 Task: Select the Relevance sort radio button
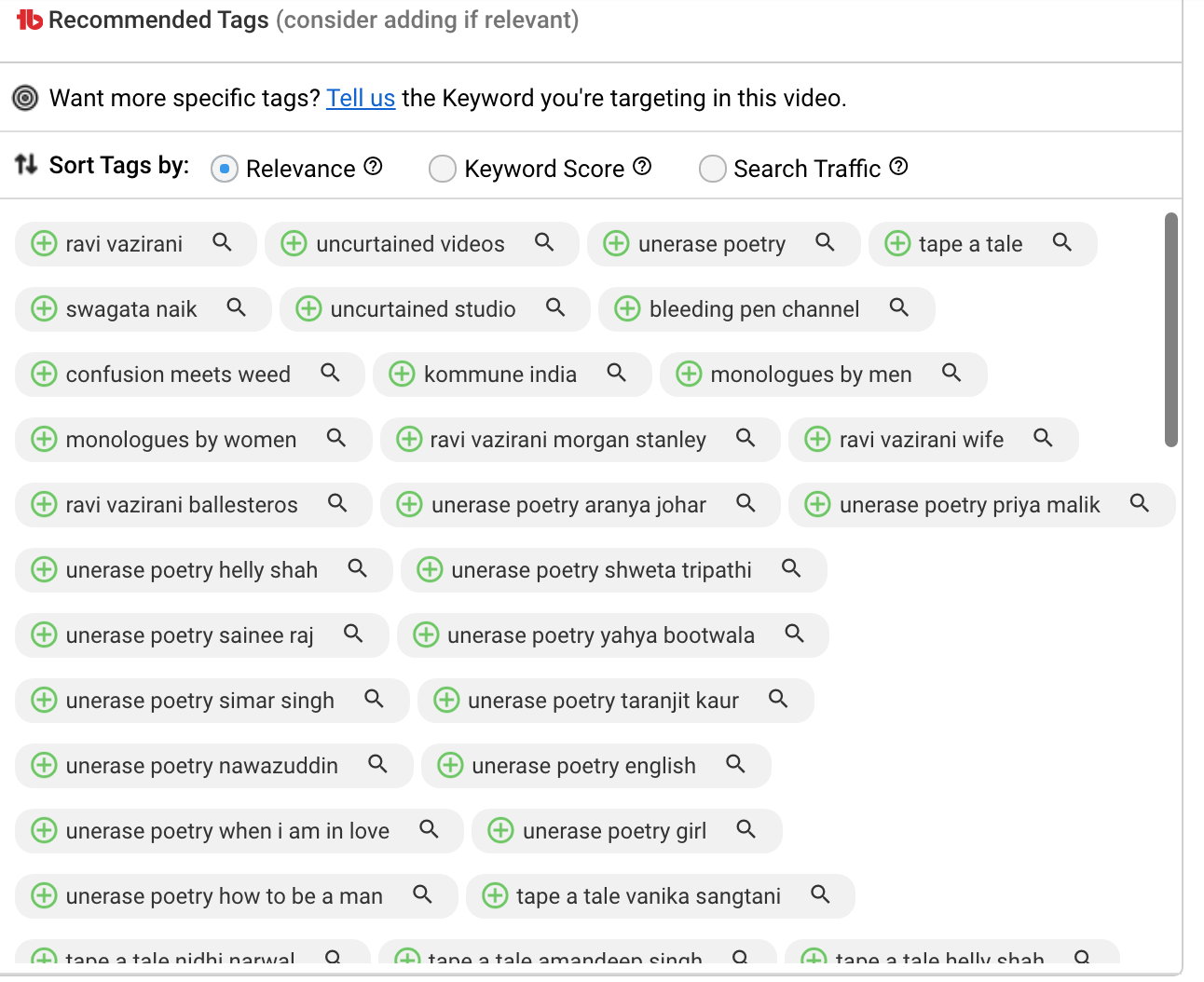pos(224,169)
